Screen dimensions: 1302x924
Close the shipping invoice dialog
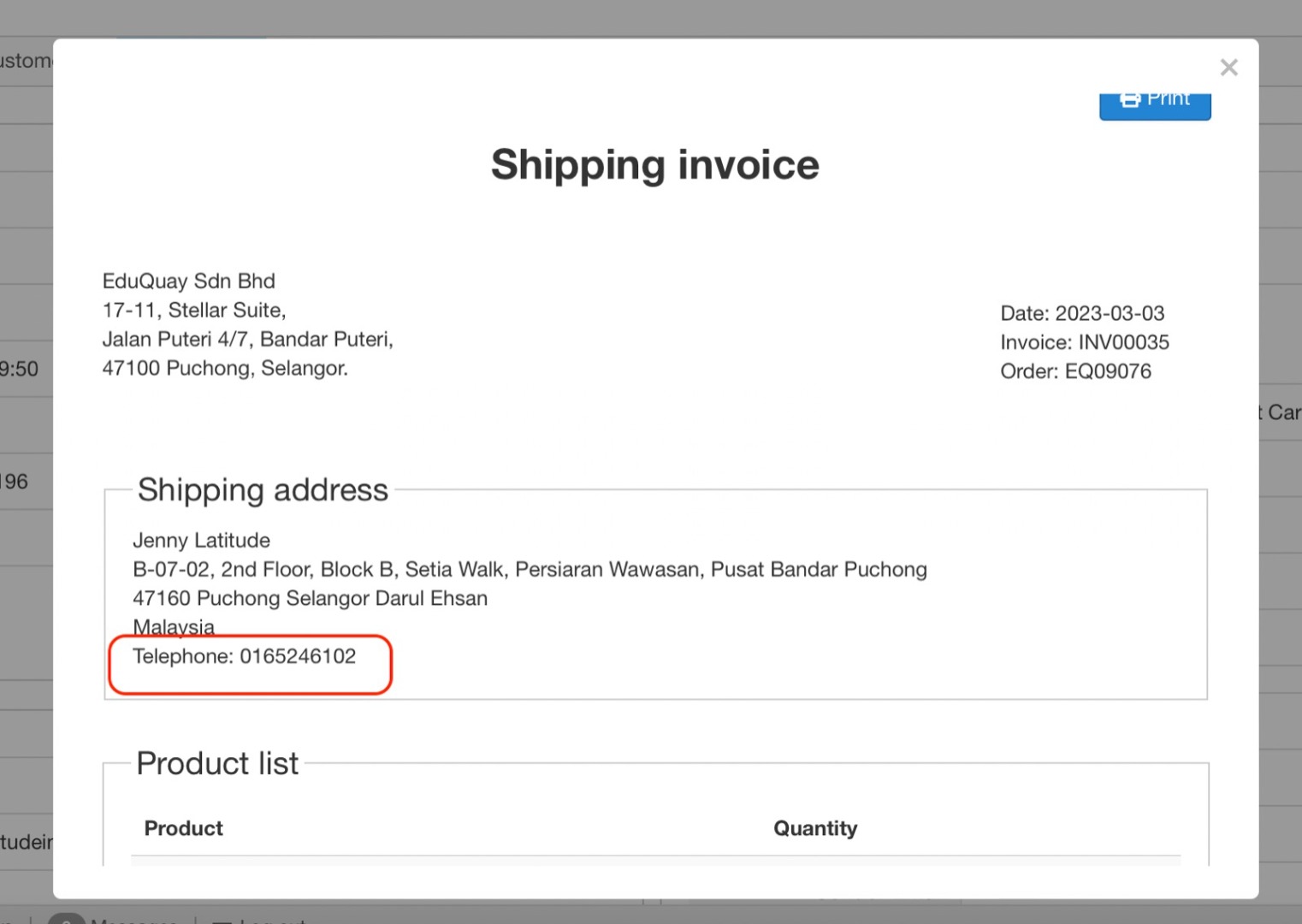pyautogui.click(x=1228, y=68)
